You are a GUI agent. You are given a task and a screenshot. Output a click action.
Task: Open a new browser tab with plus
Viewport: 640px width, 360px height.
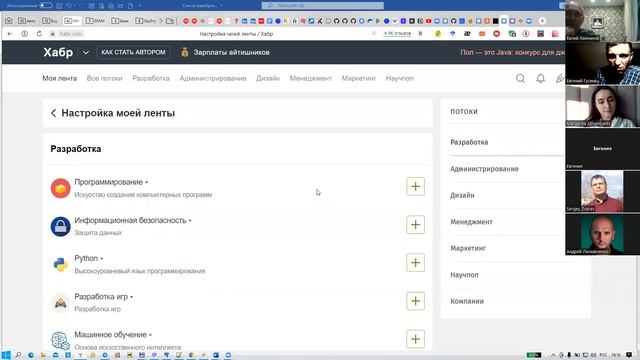click(x=542, y=21)
